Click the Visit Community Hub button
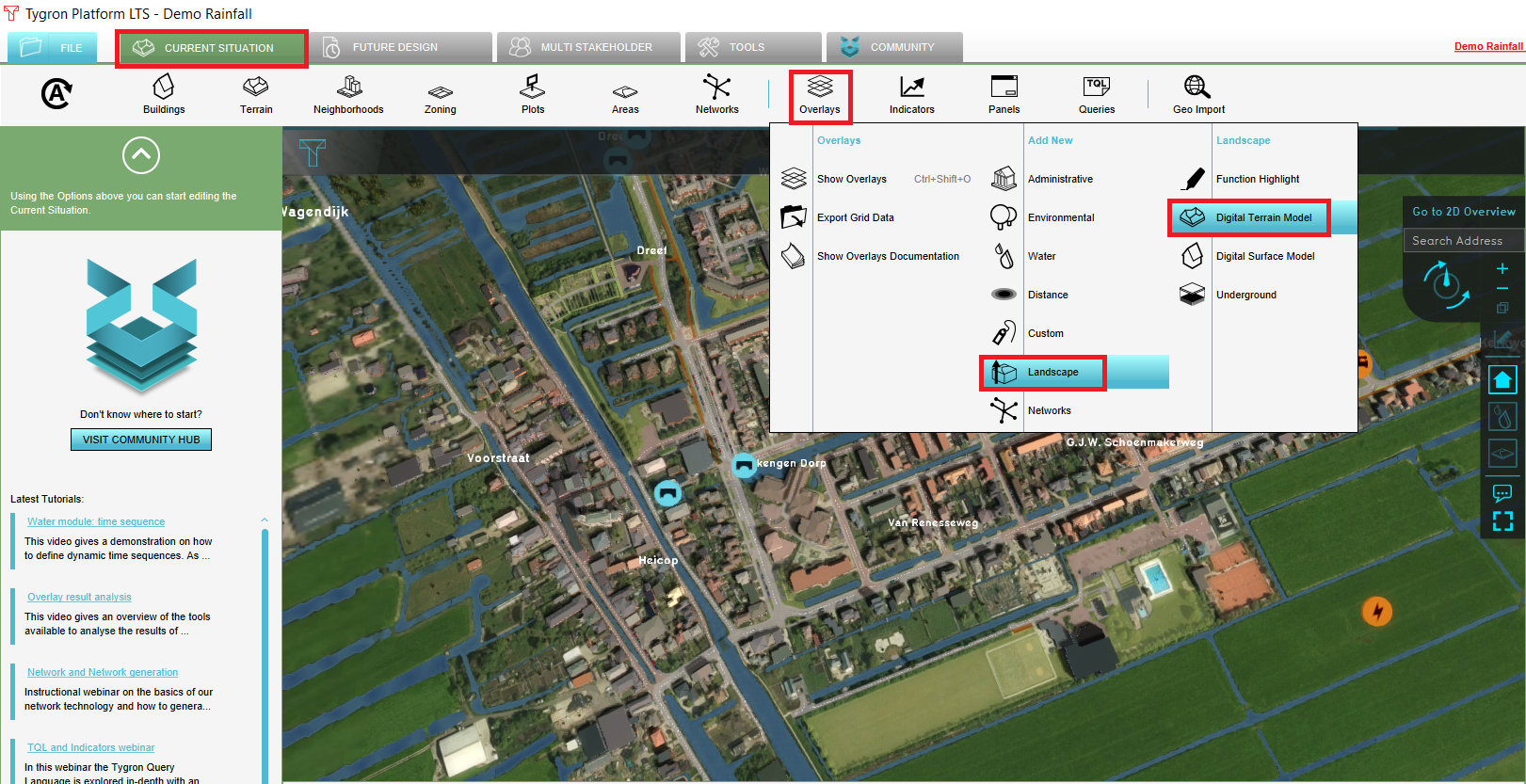The height and width of the screenshot is (784, 1526). (x=141, y=440)
